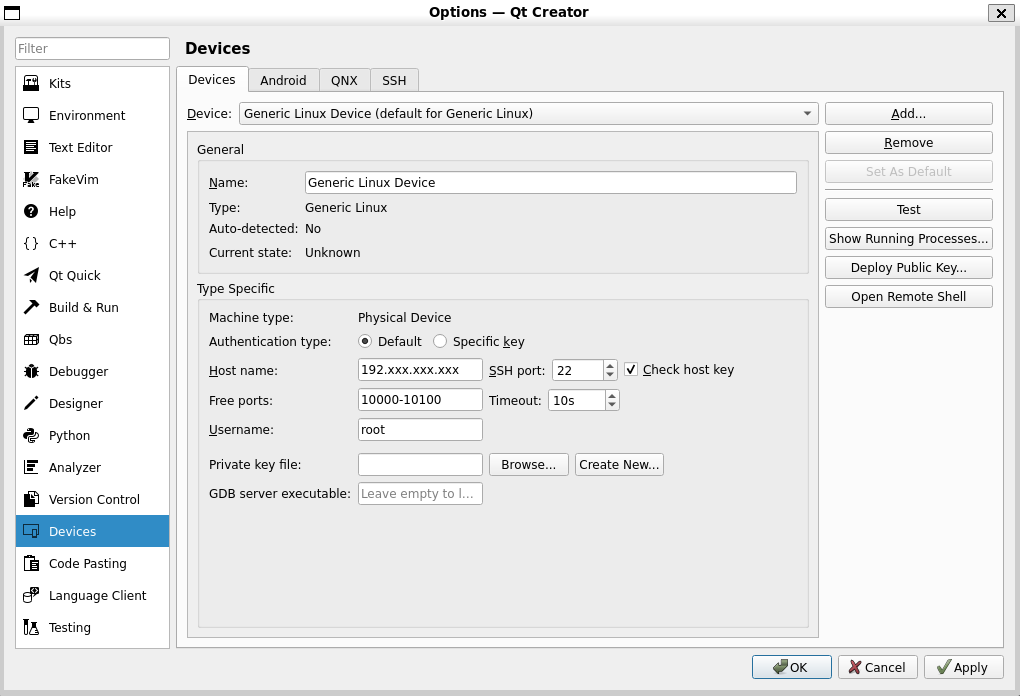The image size is (1020, 696).
Task: Select the Language Client icon
Action: pyautogui.click(x=31, y=595)
